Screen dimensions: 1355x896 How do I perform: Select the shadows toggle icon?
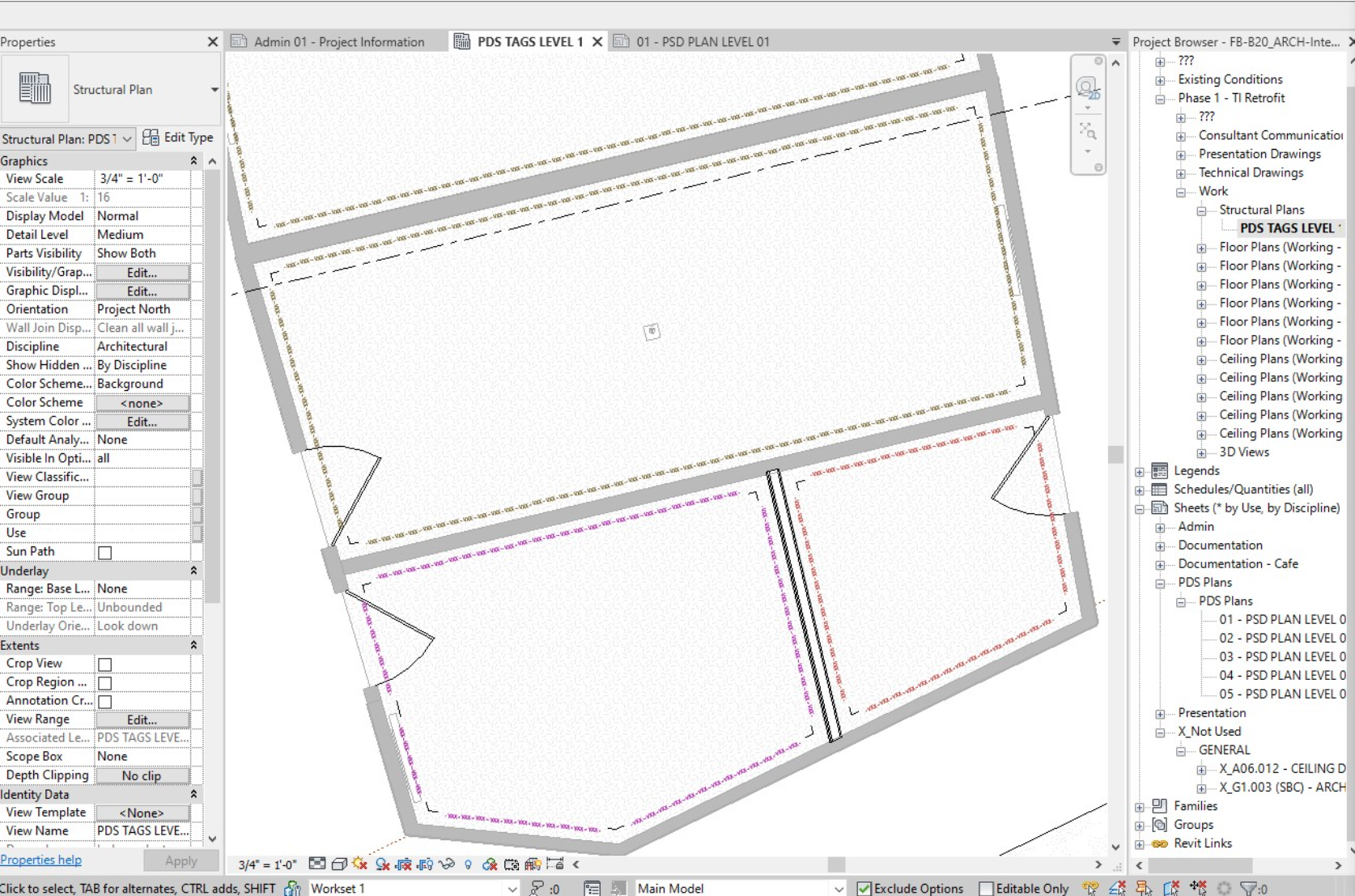(x=382, y=864)
